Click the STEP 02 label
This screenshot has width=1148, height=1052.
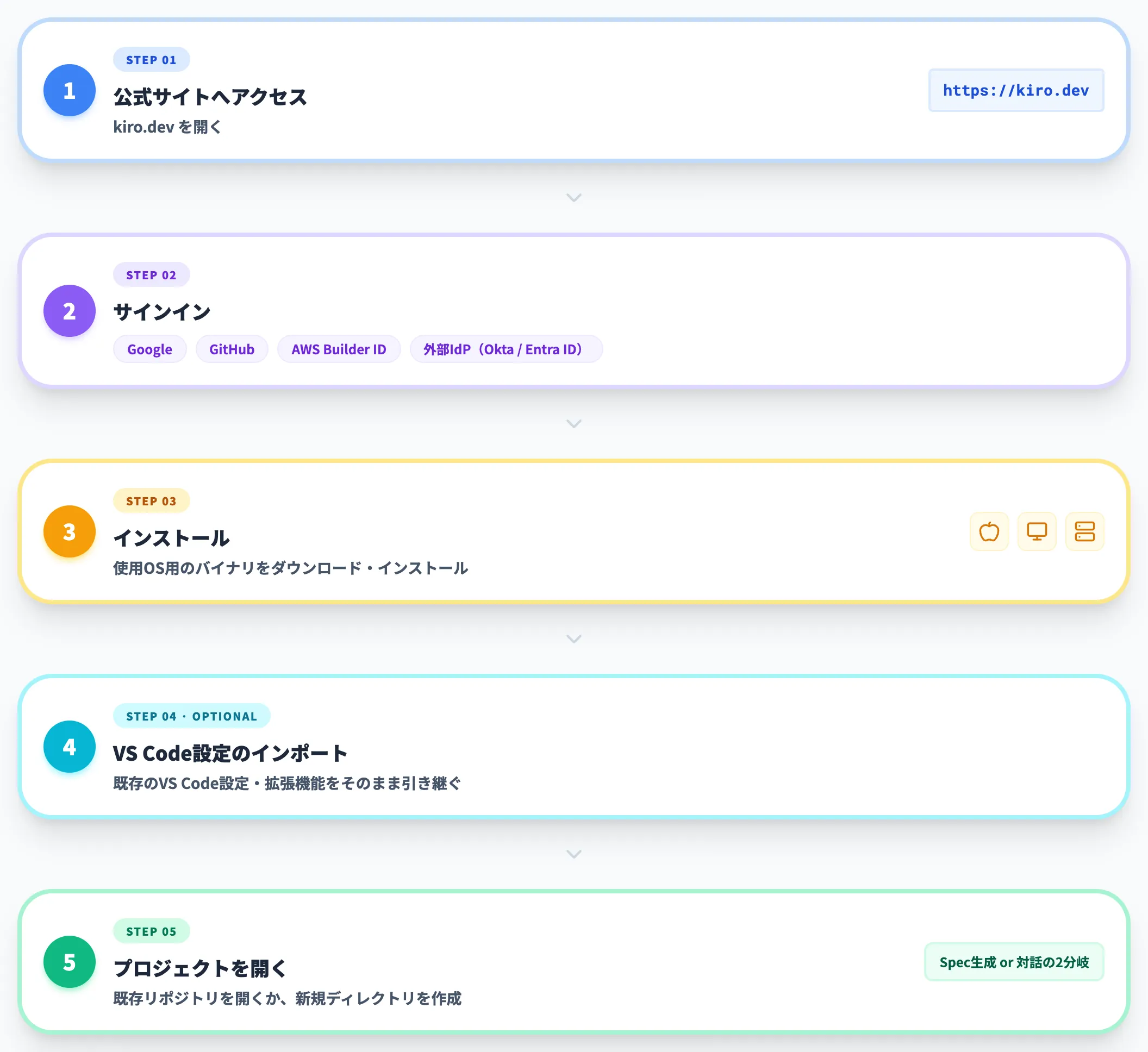(152, 275)
